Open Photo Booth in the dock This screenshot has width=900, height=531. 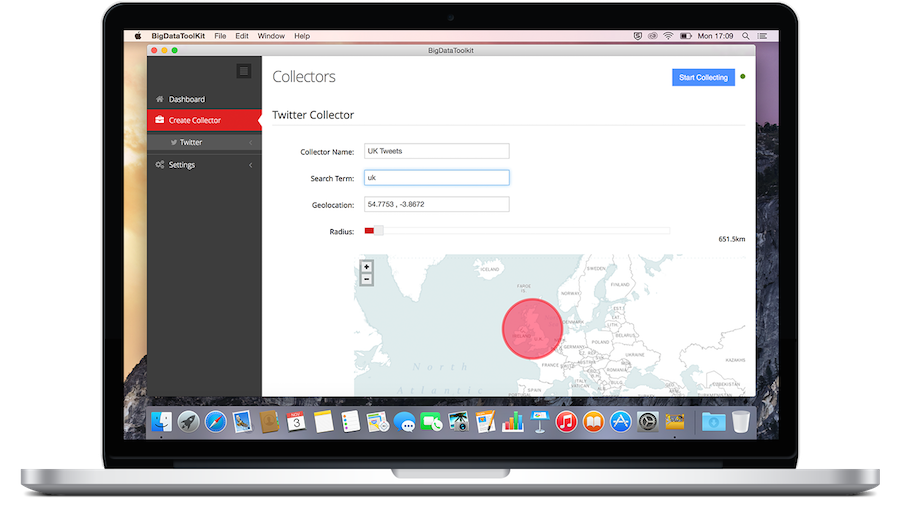[459, 422]
